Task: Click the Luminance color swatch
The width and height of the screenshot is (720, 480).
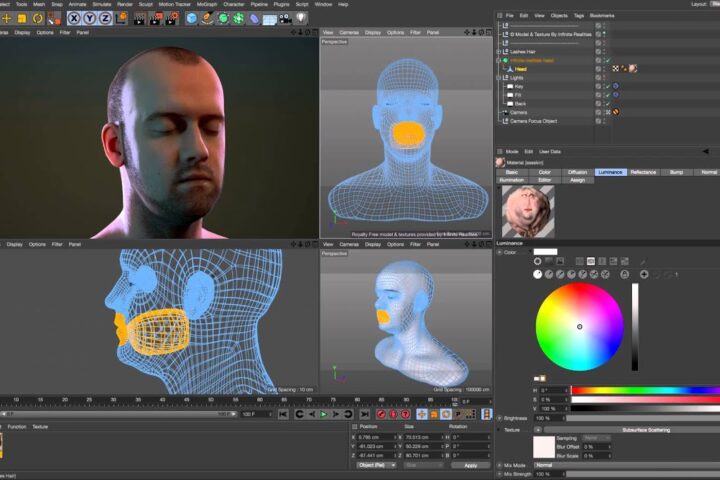Action: (545, 252)
